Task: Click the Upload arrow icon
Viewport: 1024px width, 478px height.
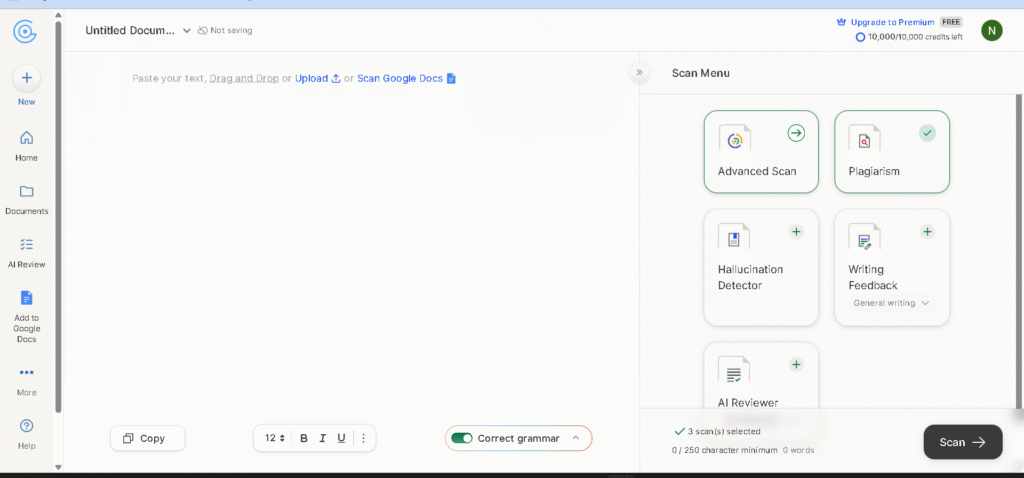Action: [x=336, y=78]
